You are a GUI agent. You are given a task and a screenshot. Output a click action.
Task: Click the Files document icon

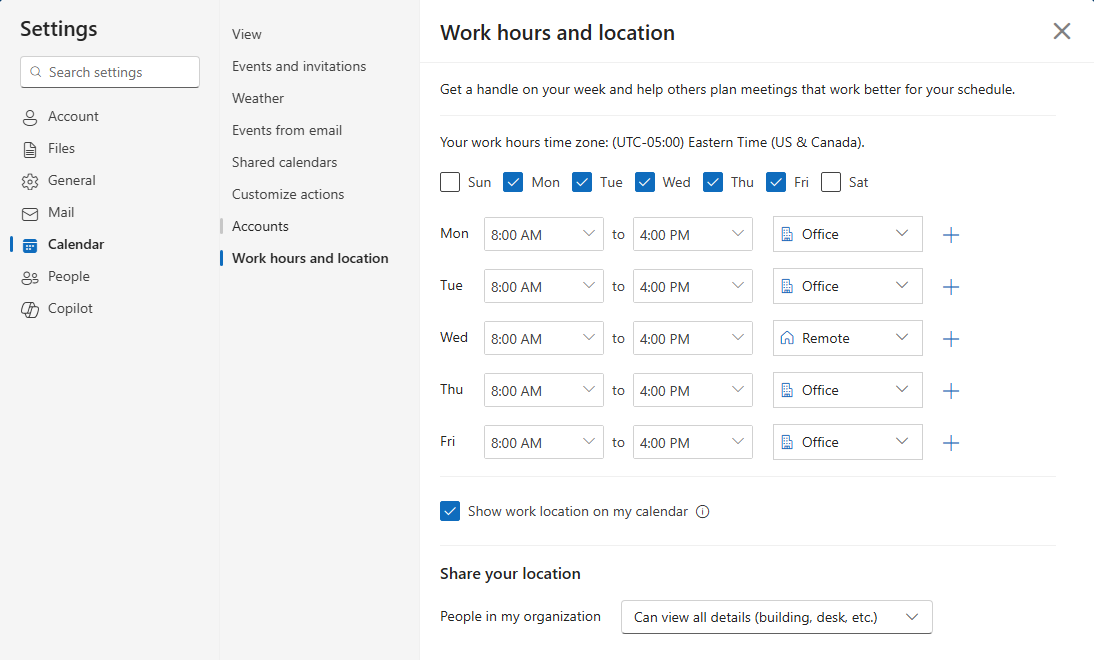(30, 149)
